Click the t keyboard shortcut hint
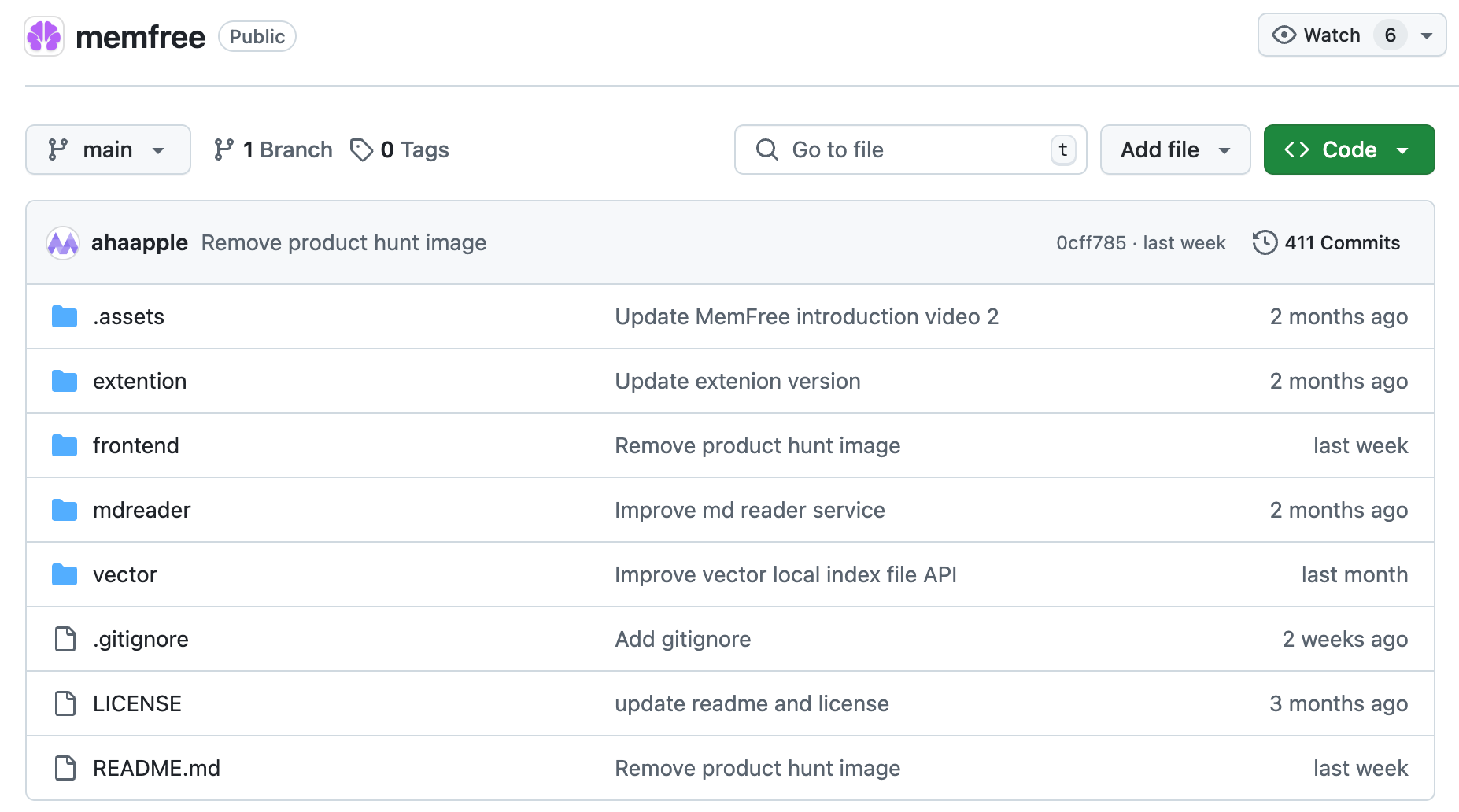Viewport: 1459px width, 812px height. (x=1063, y=149)
